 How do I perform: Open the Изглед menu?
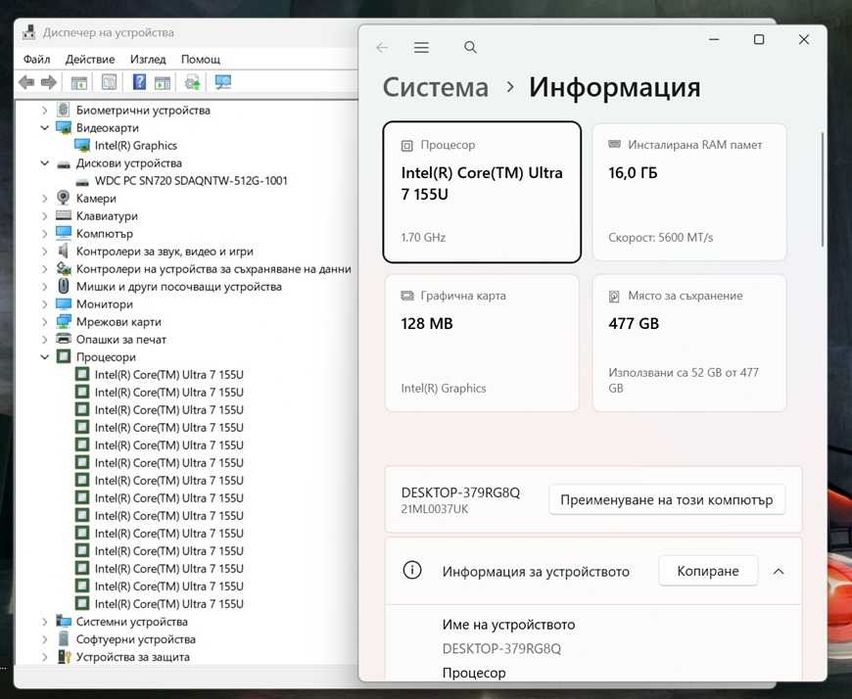click(x=148, y=59)
